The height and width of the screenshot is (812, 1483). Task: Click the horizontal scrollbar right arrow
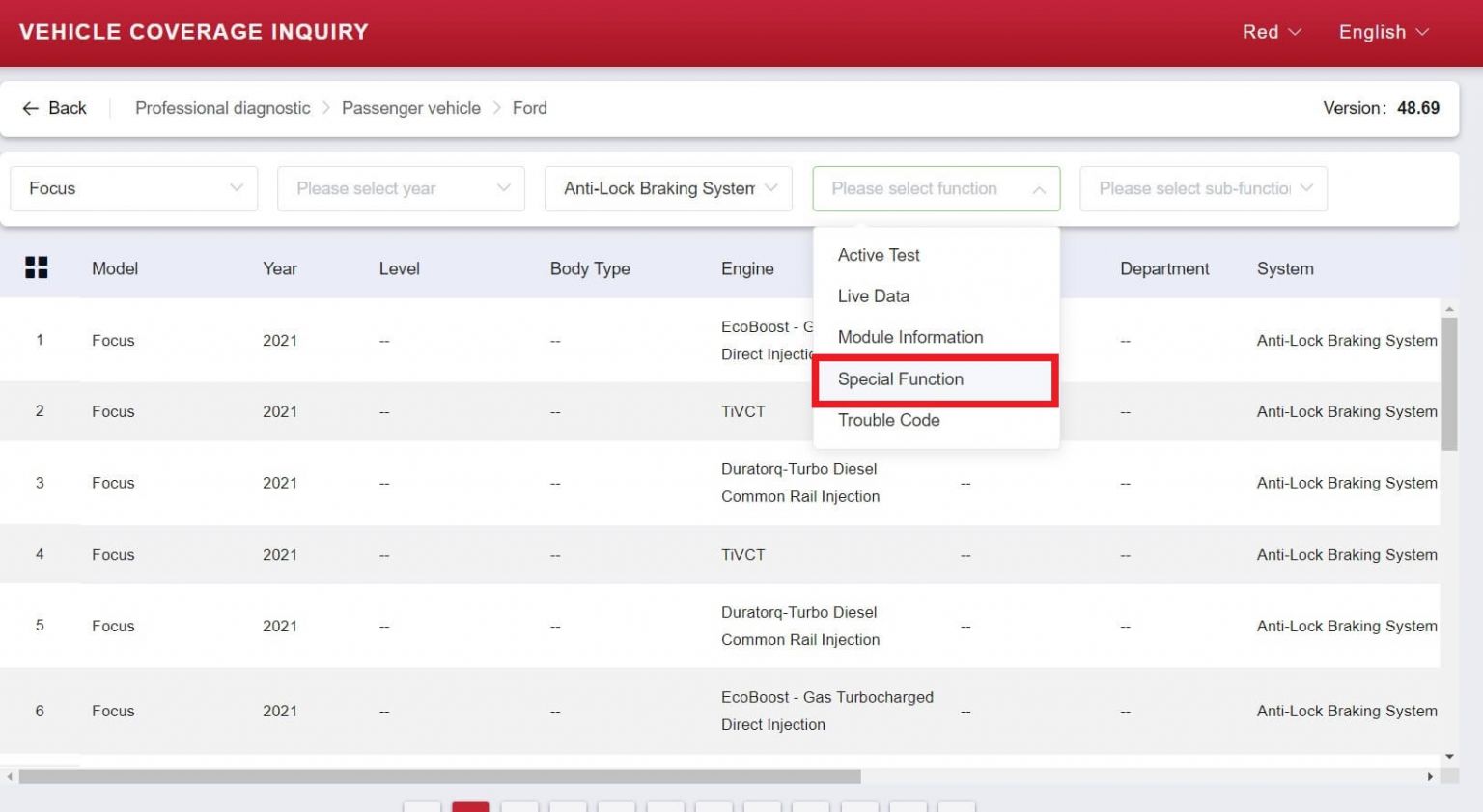[x=1430, y=776]
